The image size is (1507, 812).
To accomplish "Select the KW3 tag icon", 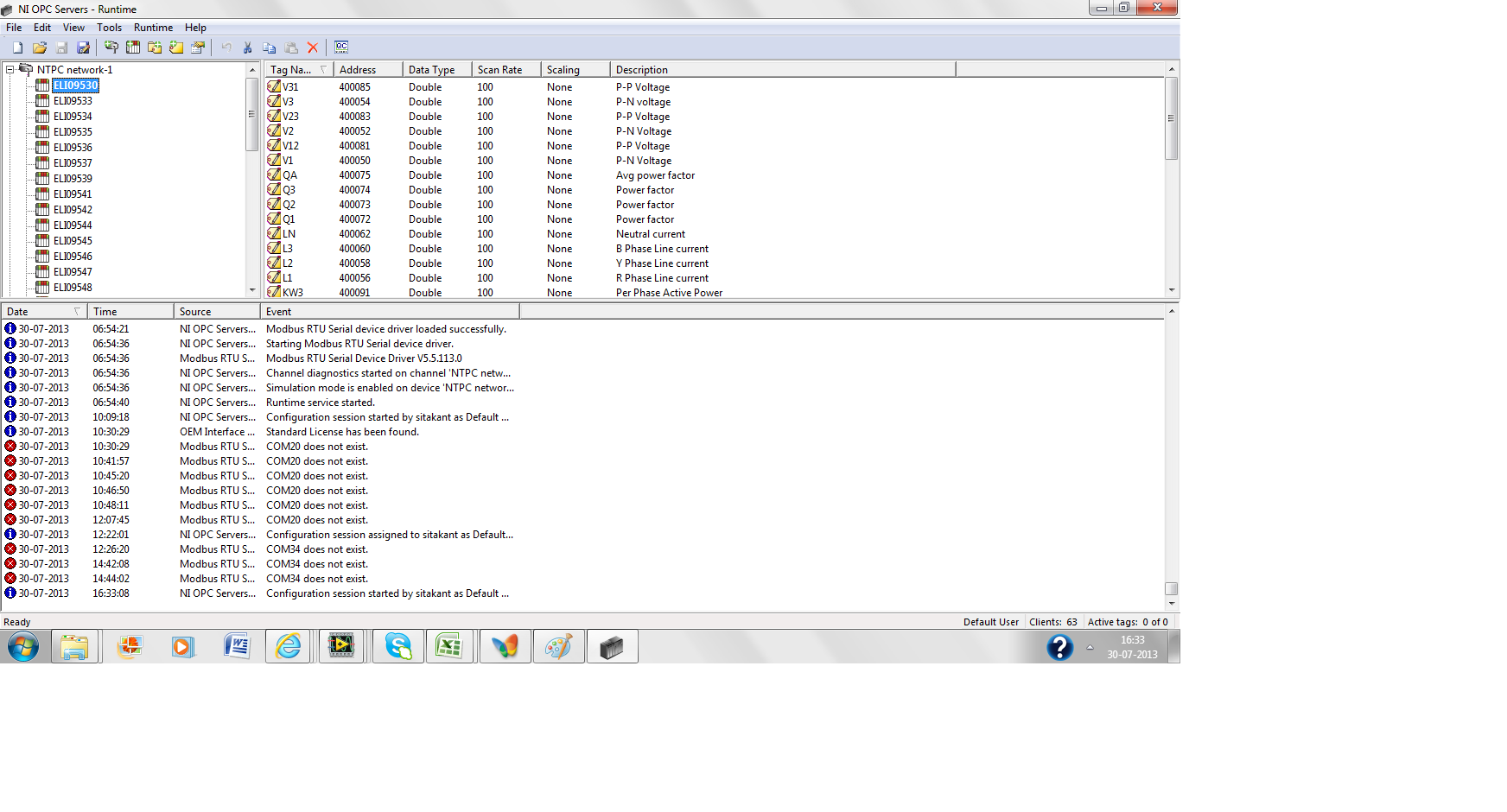I will pyautogui.click(x=274, y=292).
